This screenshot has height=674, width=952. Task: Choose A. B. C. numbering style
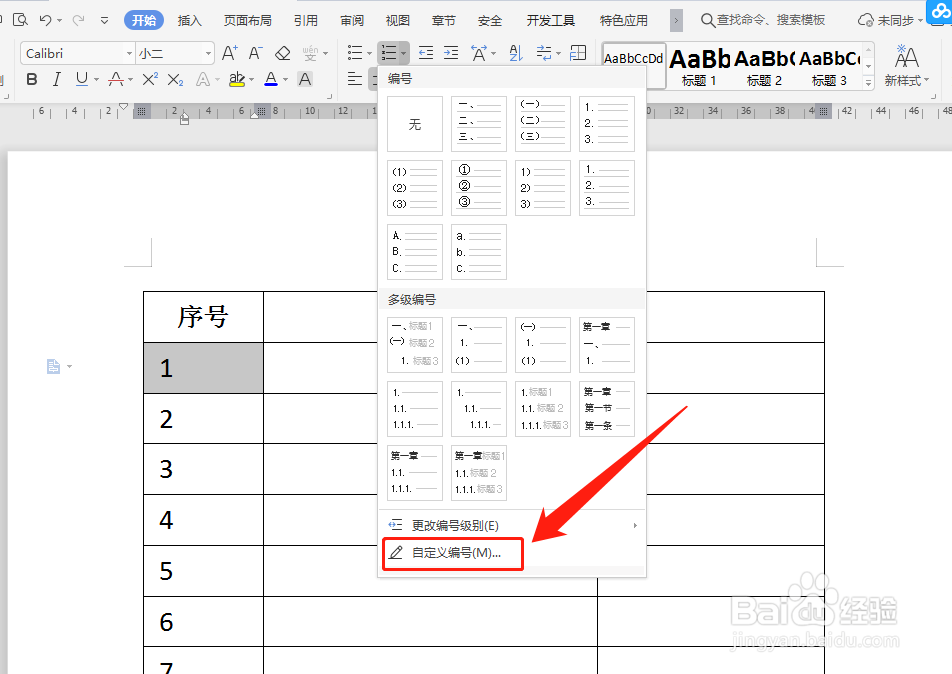[415, 252]
